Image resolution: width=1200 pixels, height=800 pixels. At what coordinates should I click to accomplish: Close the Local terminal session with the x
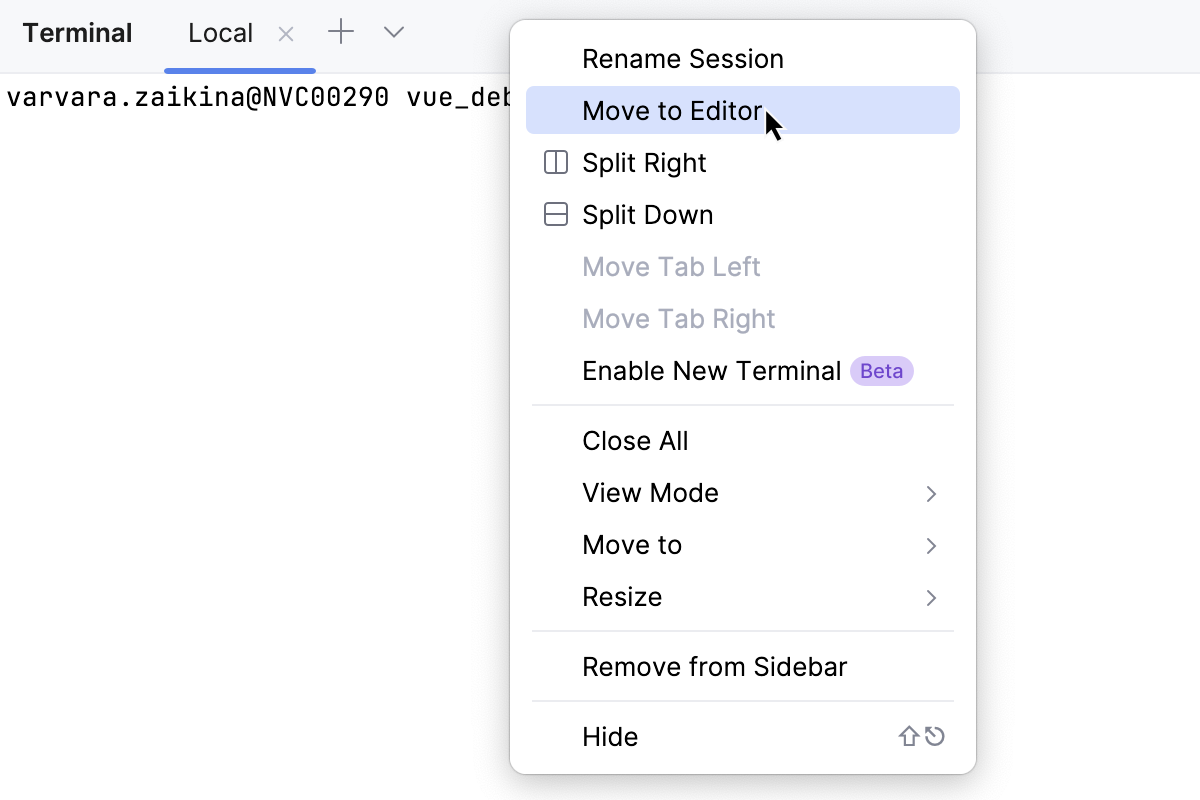tap(286, 33)
